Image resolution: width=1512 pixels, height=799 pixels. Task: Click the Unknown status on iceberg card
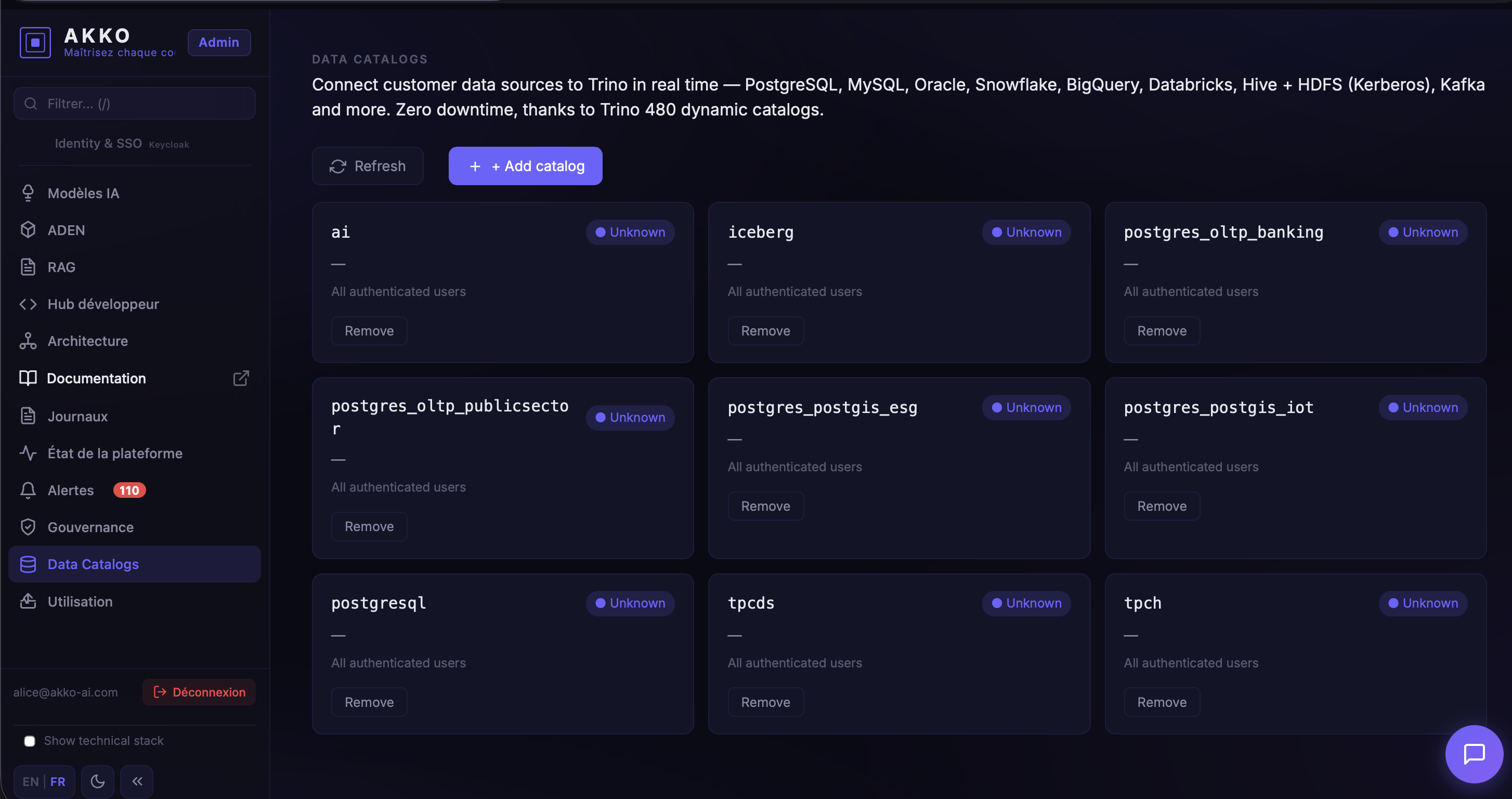[x=1026, y=233]
